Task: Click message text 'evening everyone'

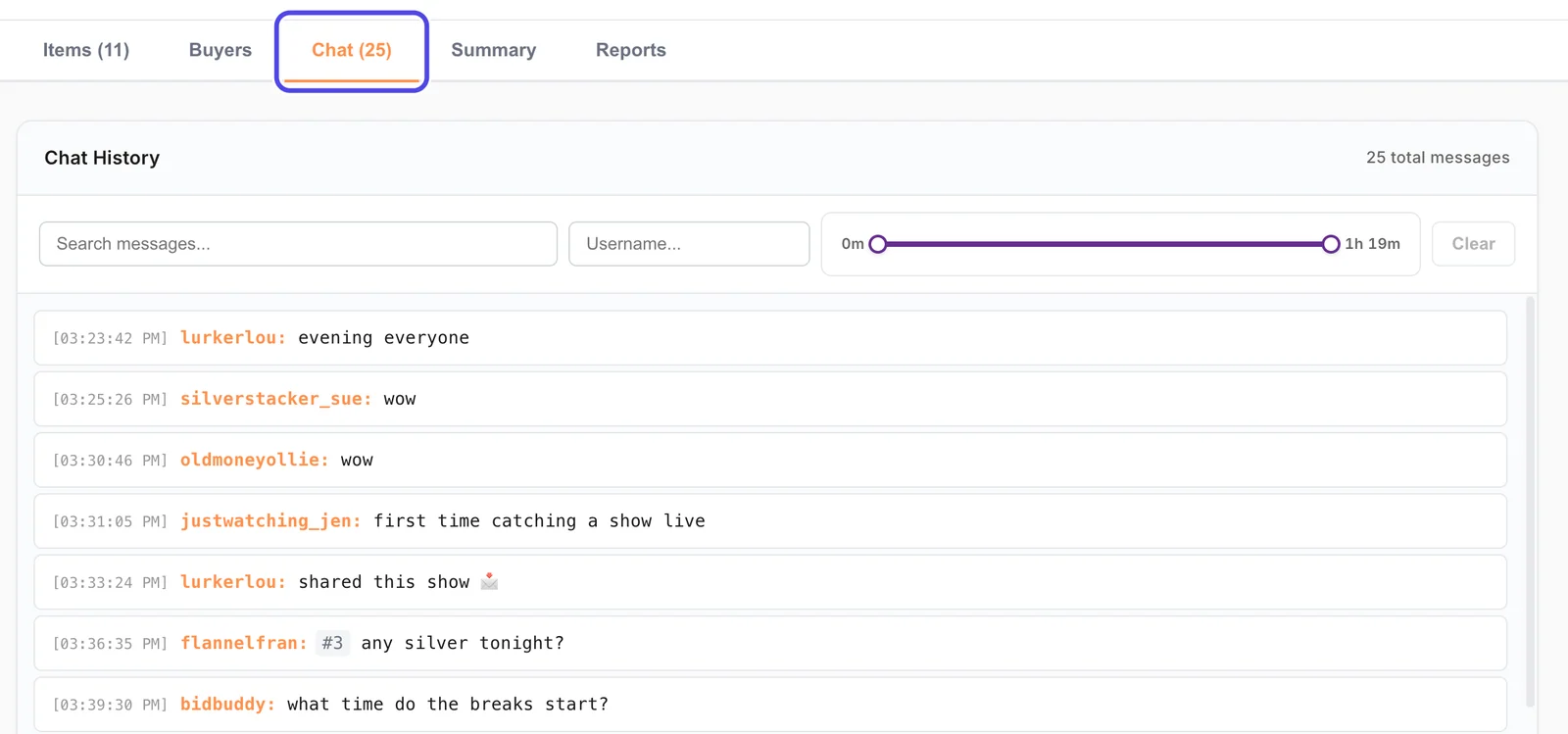Action: [x=384, y=338]
